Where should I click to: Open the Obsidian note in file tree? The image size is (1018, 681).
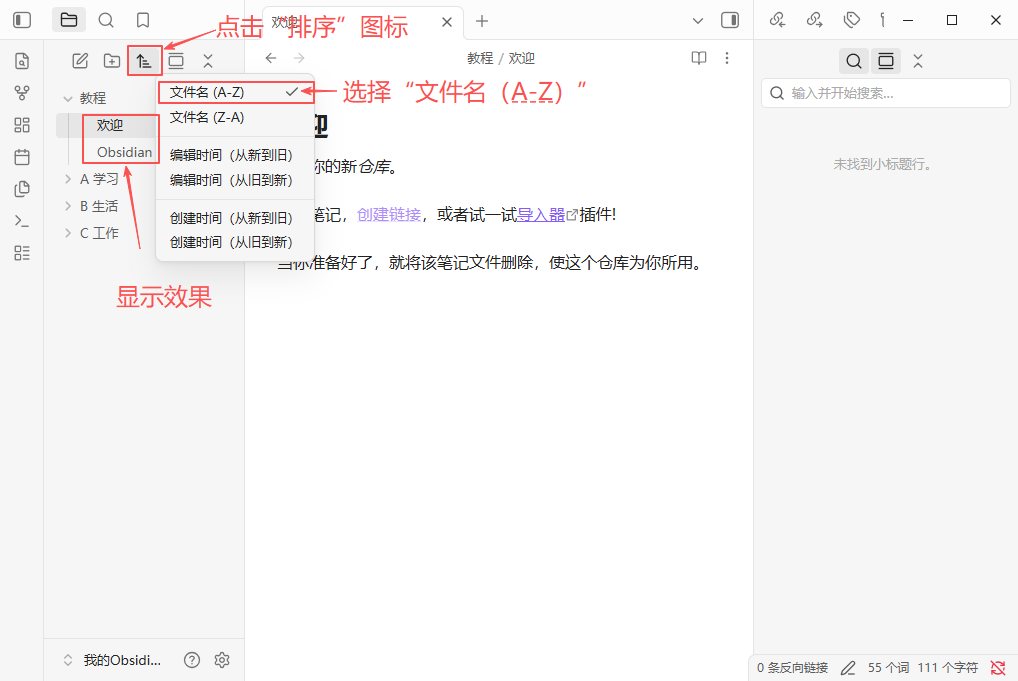124,152
